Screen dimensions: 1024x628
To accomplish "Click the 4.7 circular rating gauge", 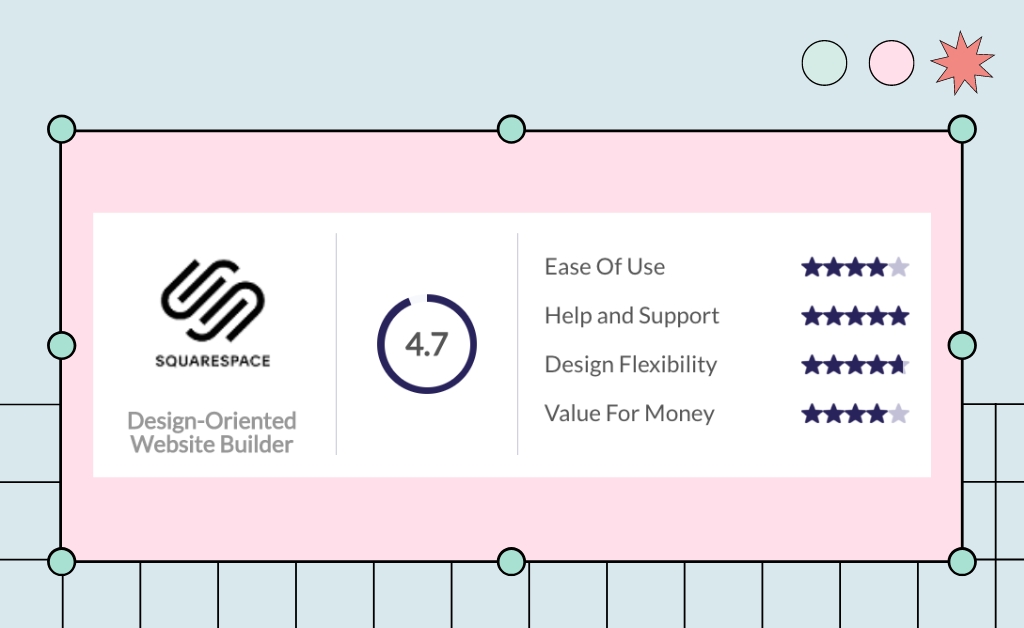I will (x=427, y=344).
